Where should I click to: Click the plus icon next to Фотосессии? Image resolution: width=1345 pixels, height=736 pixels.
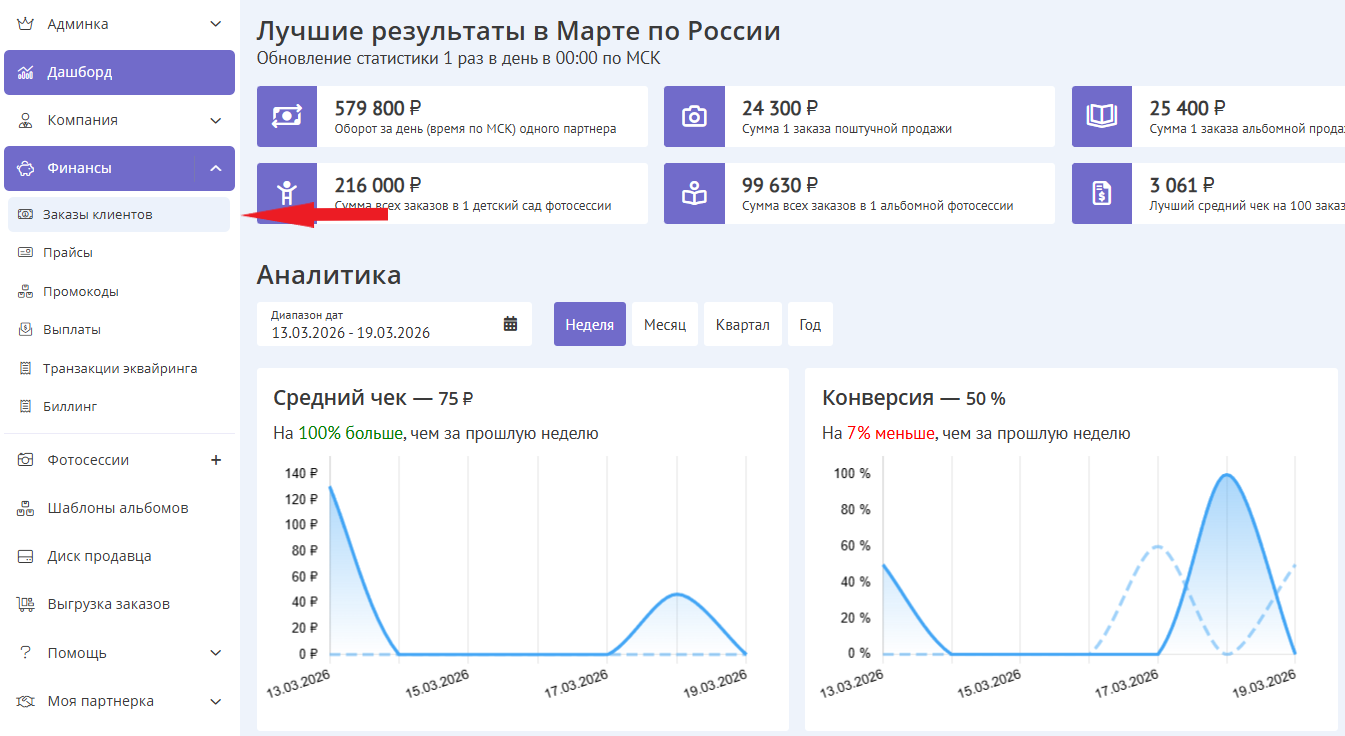click(x=216, y=460)
